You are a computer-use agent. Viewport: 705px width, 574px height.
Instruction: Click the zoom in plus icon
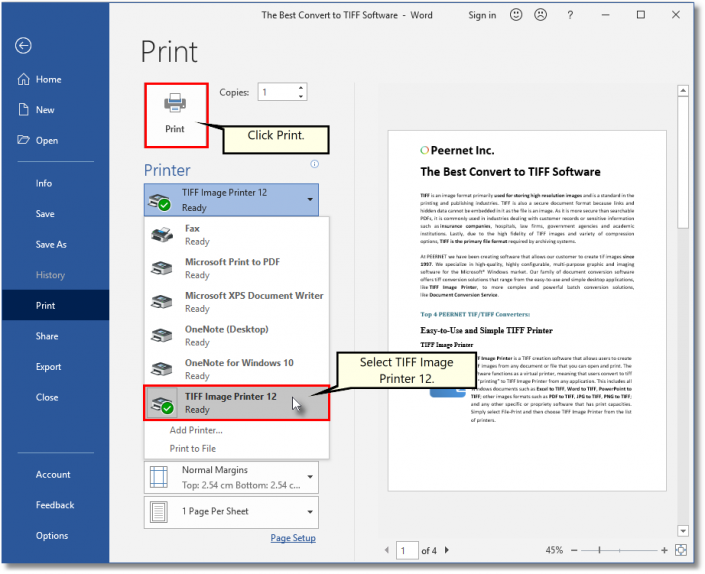tap(664, 550)
